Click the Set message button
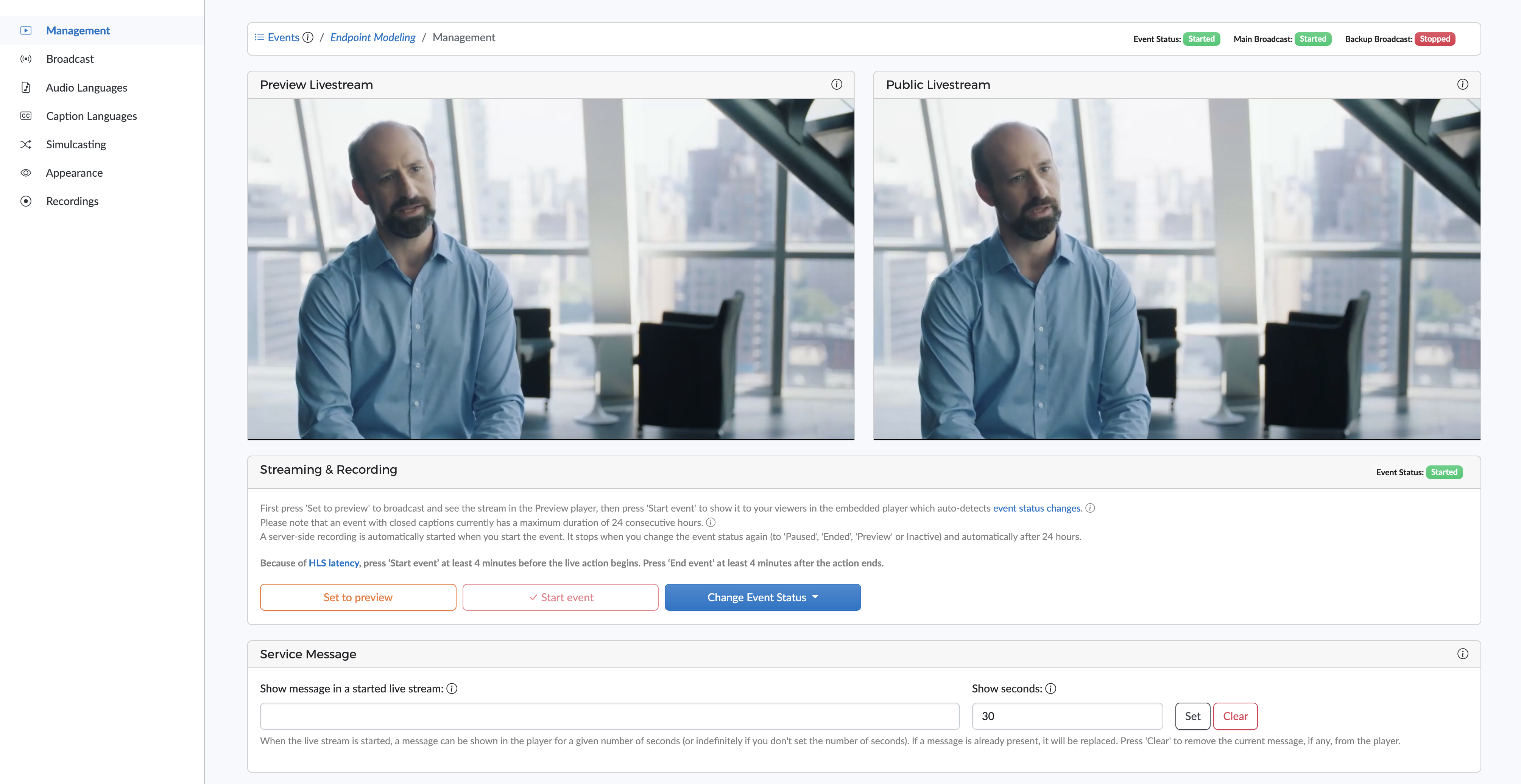1521x784 pixels. (1192, 716)
